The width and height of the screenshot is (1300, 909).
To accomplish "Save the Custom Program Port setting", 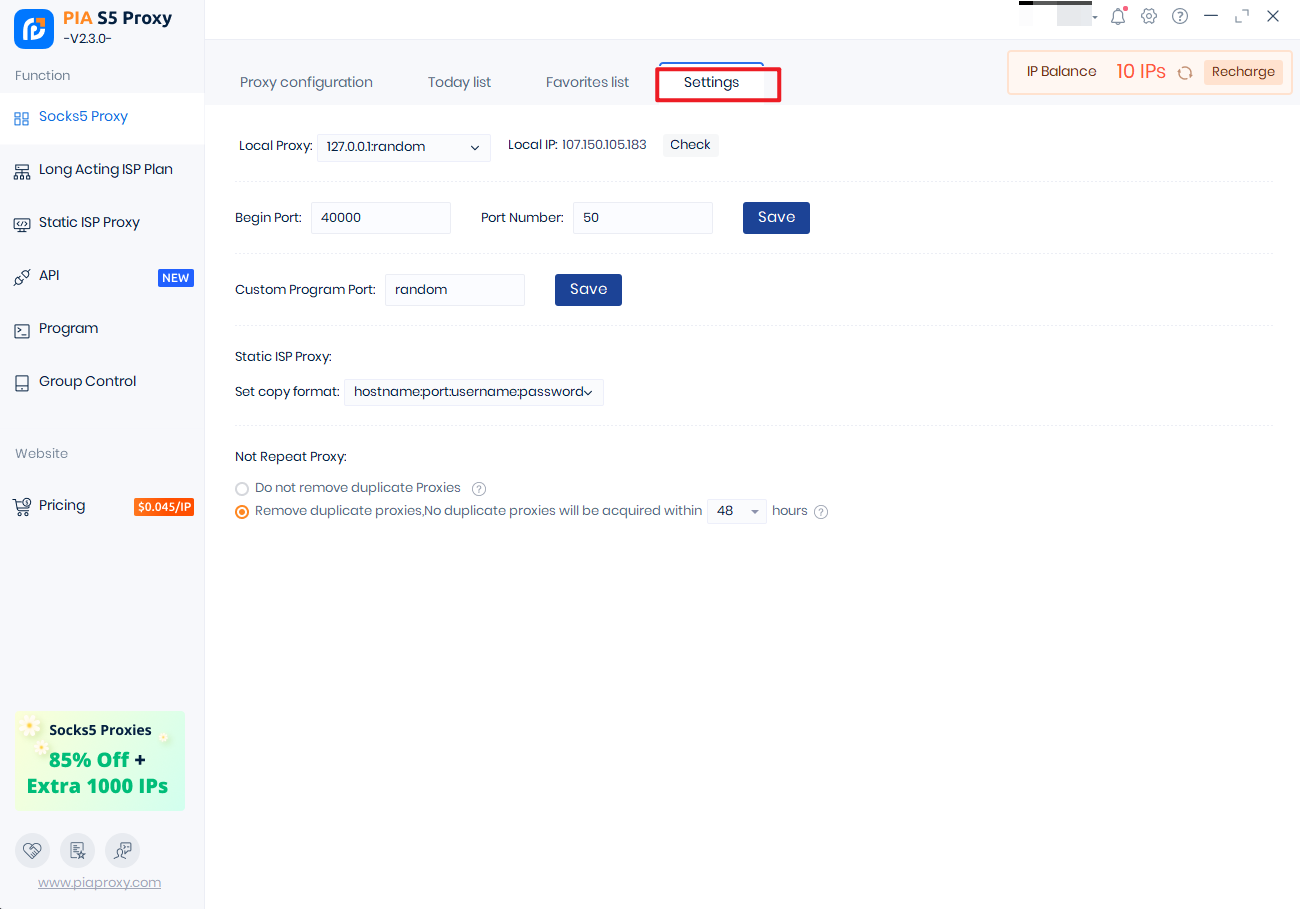I will [588, 289].
